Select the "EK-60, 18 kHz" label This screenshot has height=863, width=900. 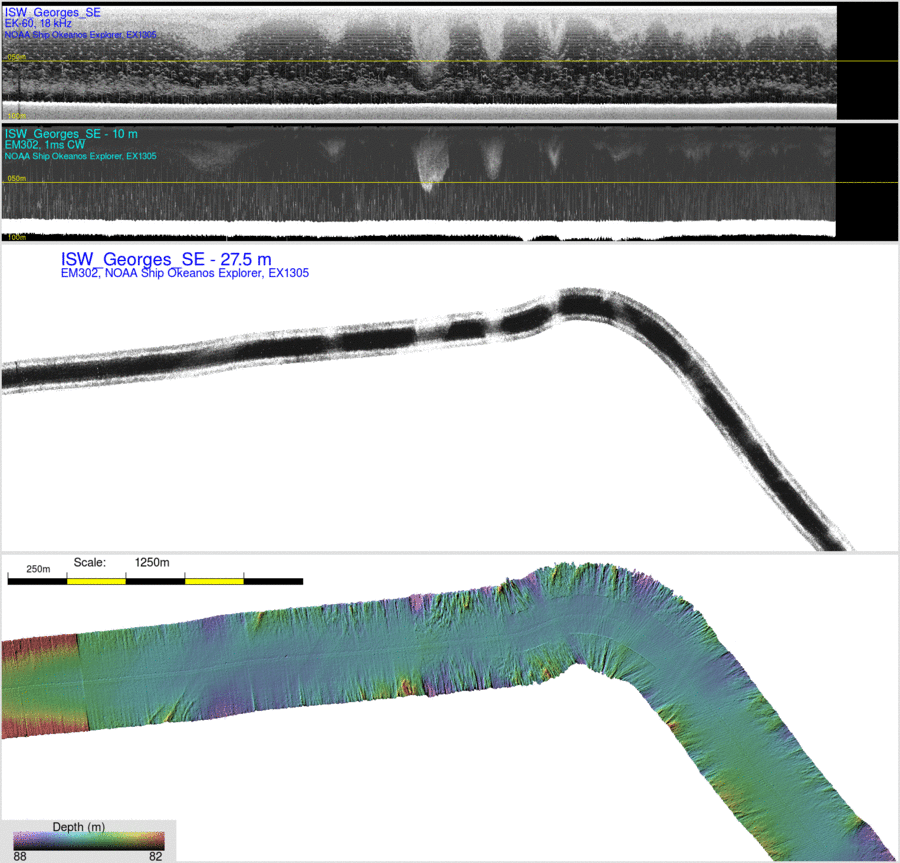tap(38, 24)
